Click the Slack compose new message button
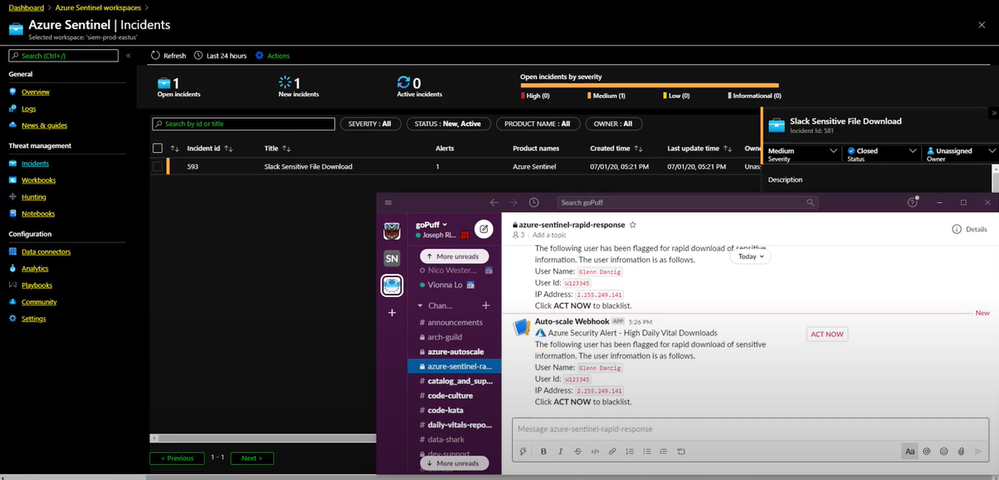The width and height of the screenshot is (999, 480). click(x=484, y=229)
